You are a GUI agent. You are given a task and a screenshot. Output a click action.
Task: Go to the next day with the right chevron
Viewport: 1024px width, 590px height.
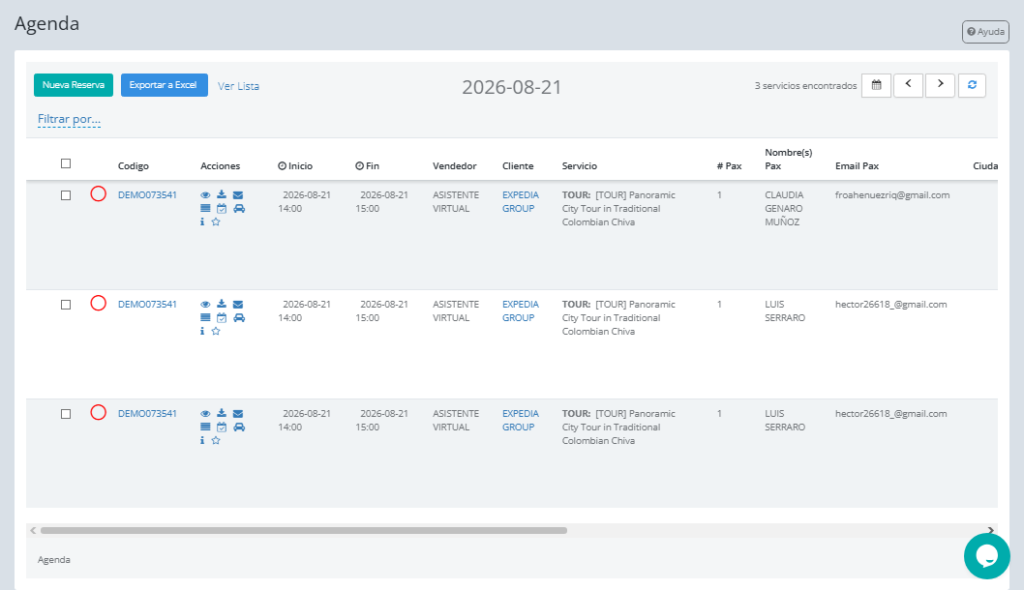pyautogui.click(x=940, y=85)
